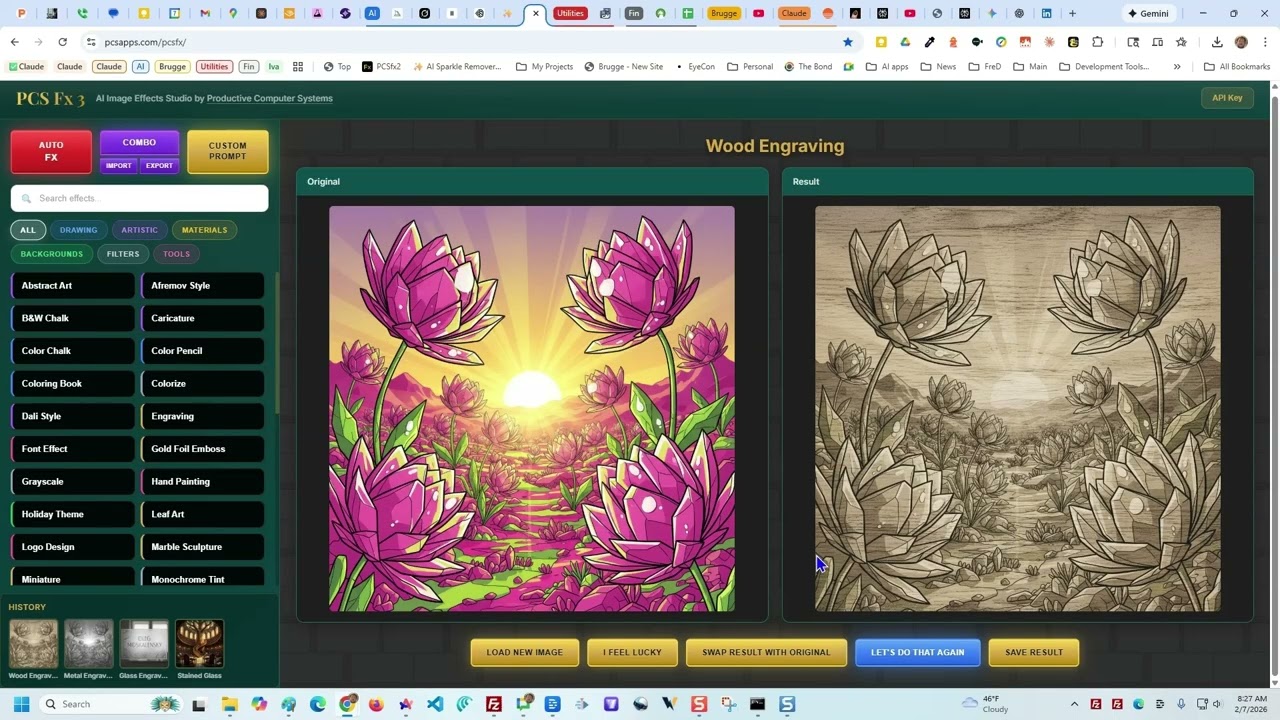Select the ARTISTIC category filter

pos(139,230)
